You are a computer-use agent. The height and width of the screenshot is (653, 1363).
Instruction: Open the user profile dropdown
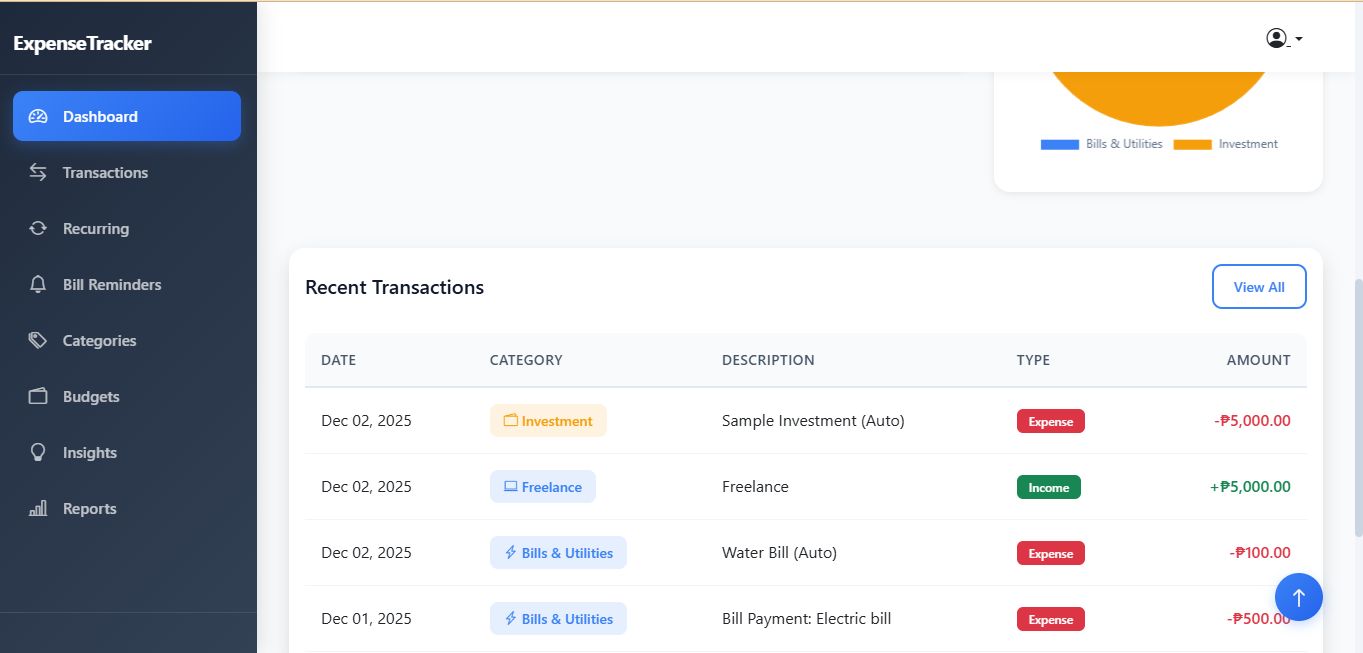(1283, 38)
